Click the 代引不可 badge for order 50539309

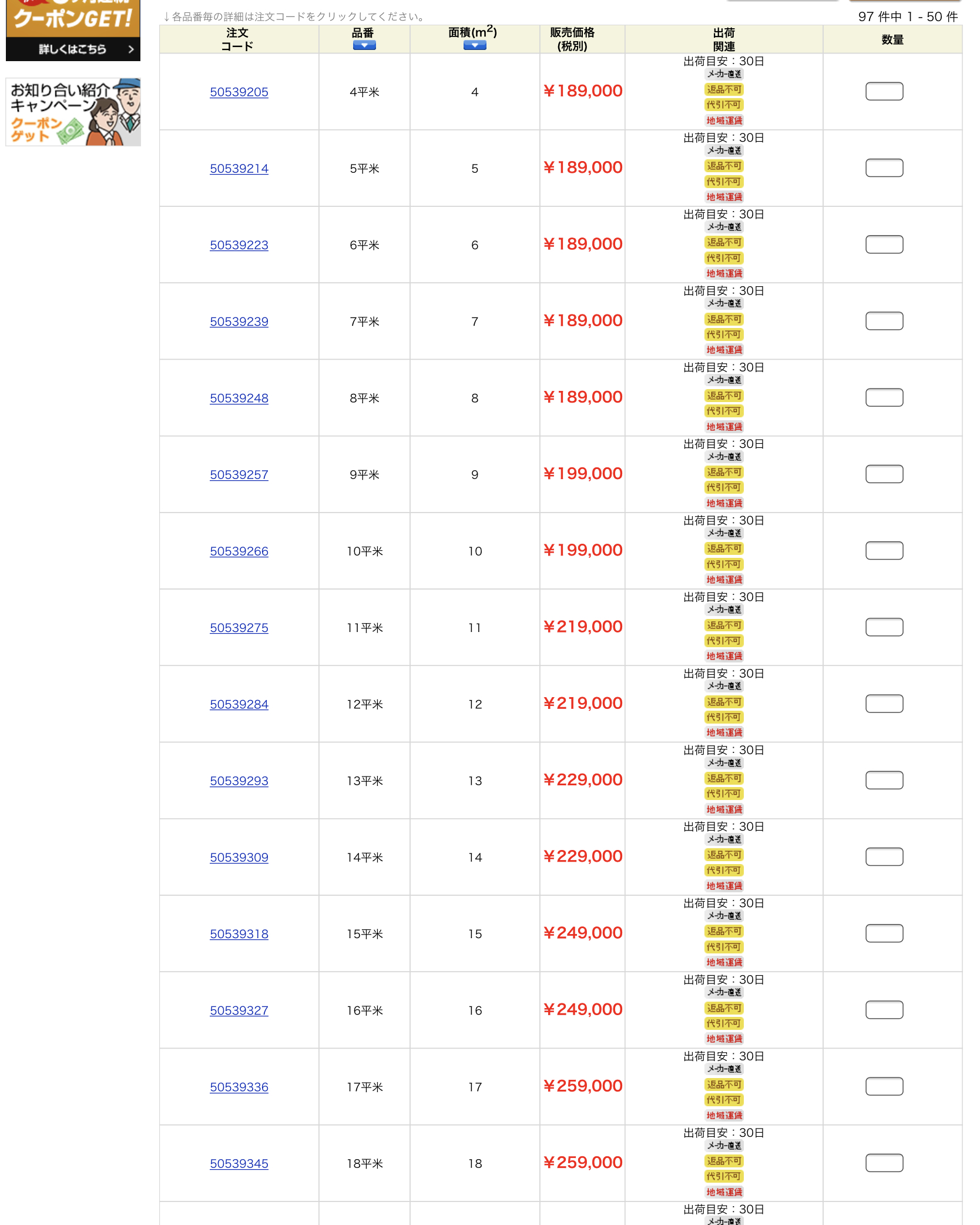coord(724,871)
